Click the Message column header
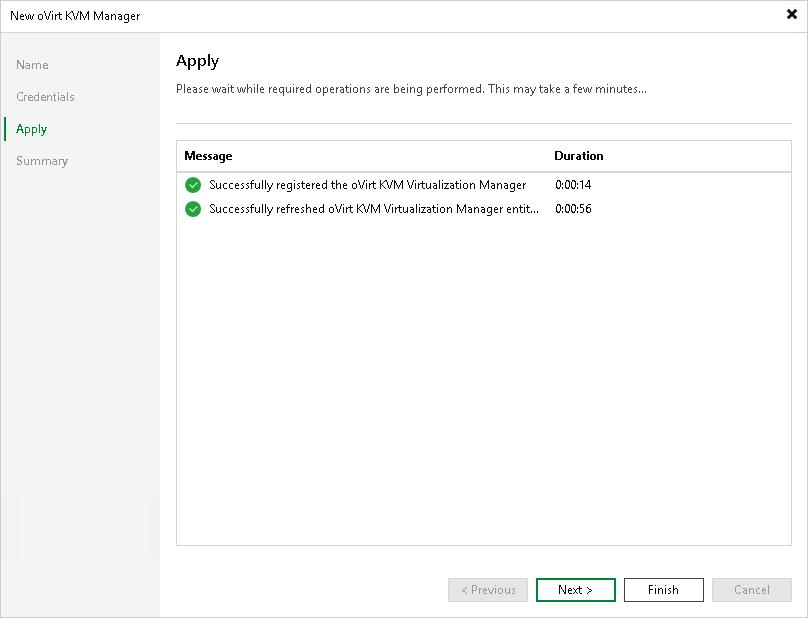This screenshot has height=618, width=808. (208, 156)
